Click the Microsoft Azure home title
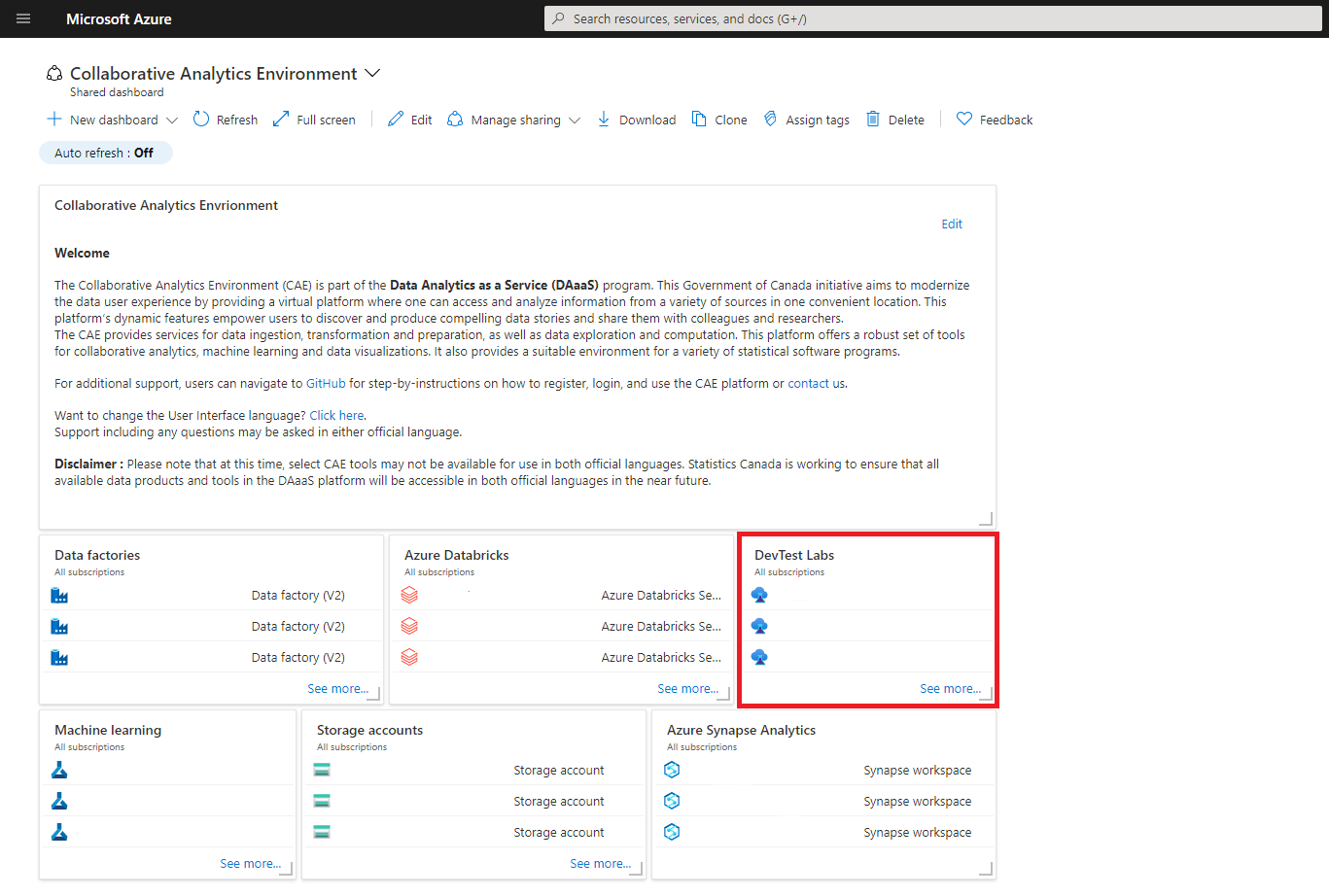This screenshot has height=896, width=1329. click(x=119, y=19)
